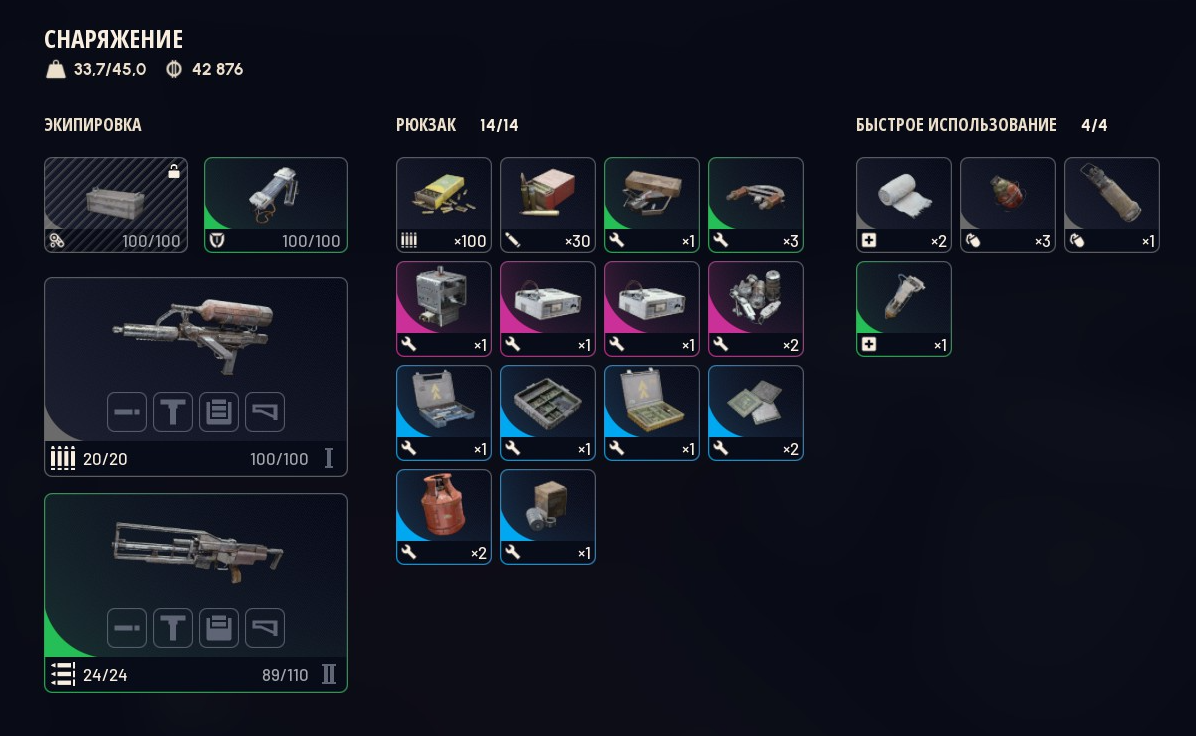The height and width of the screenshot is (736, 1196).
Task: Select the second weapon with 24/24 ammo
Action: pyautogui.click(x=196, y=593)
